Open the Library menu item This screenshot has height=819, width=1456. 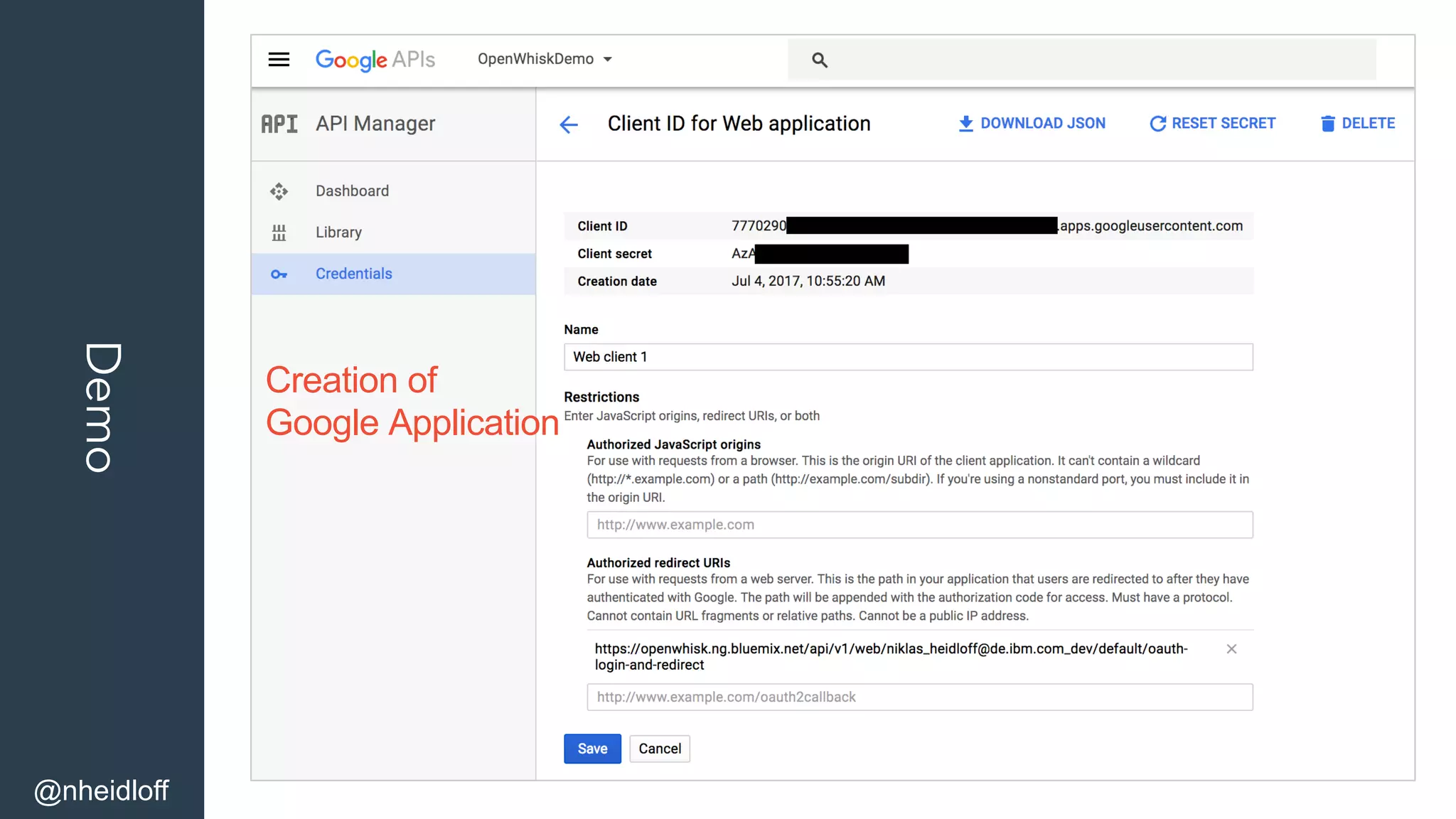coord(338,232)
